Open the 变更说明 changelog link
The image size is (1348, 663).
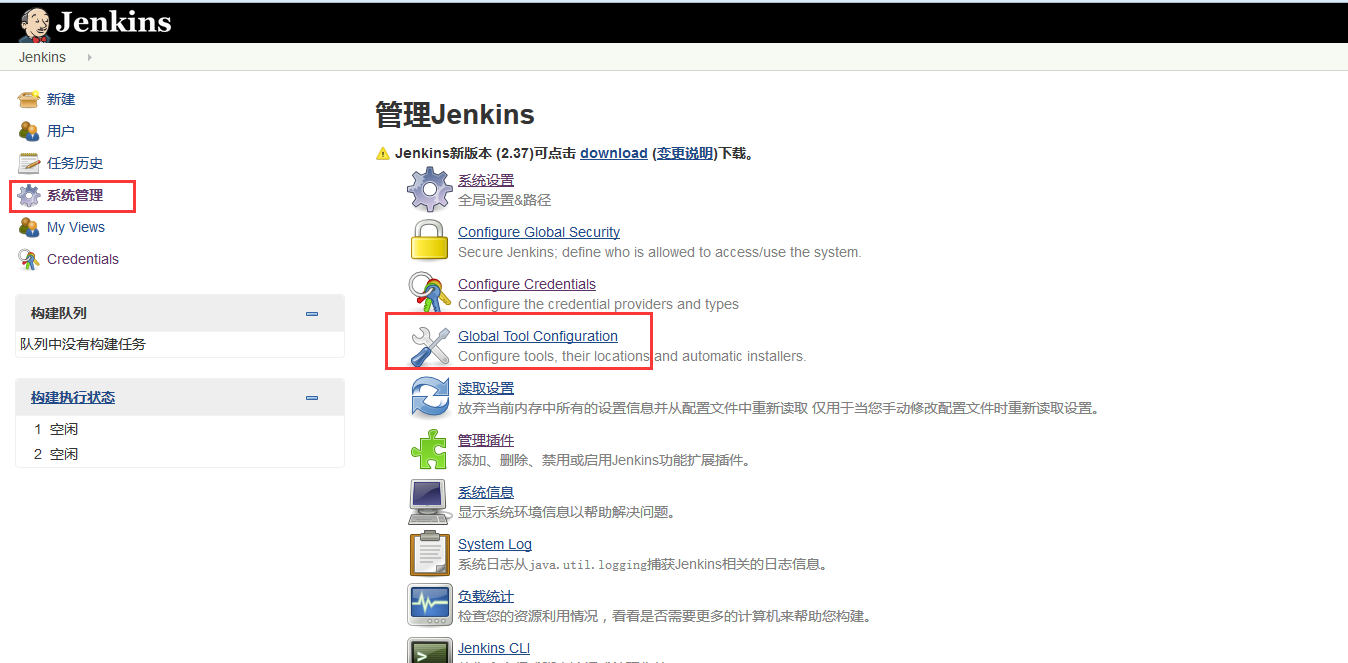685,153
